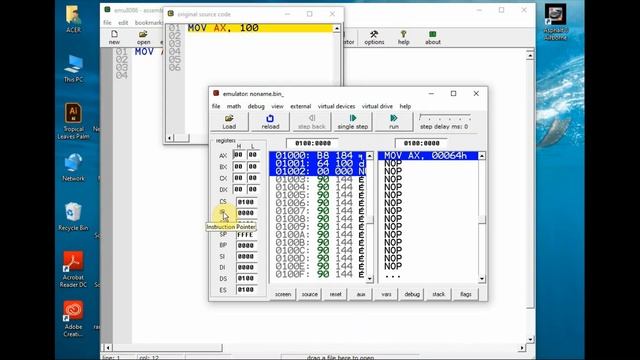Click CX low byte register field

(x=253, y=178)
